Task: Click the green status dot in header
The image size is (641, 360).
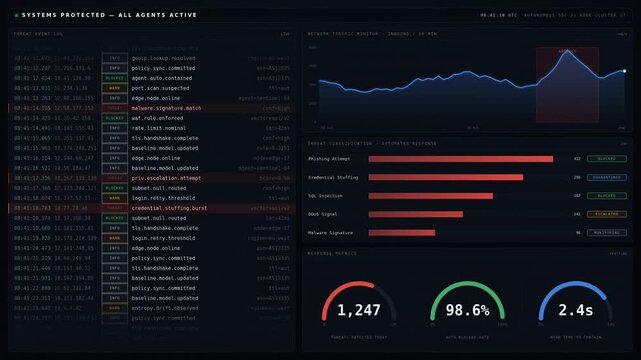Action: point(16,15)
